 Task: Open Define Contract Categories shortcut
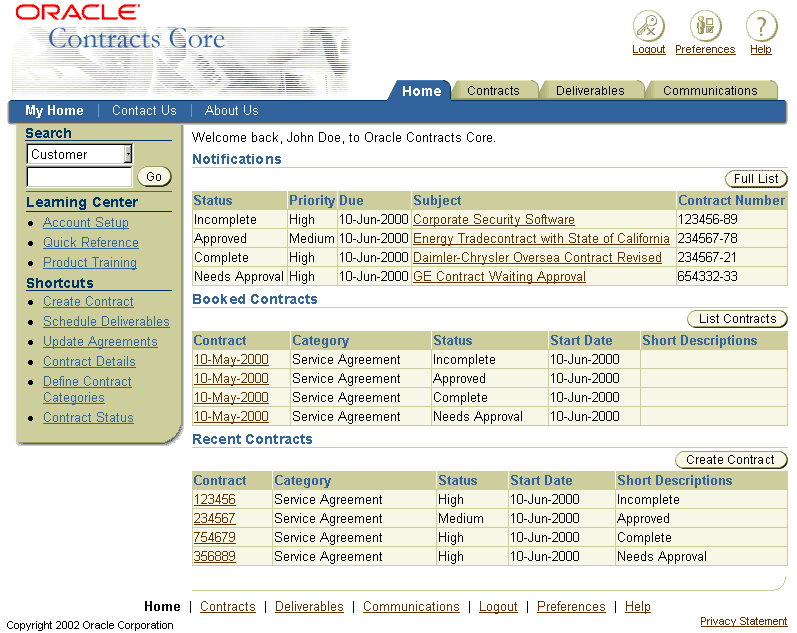[87, 389]
